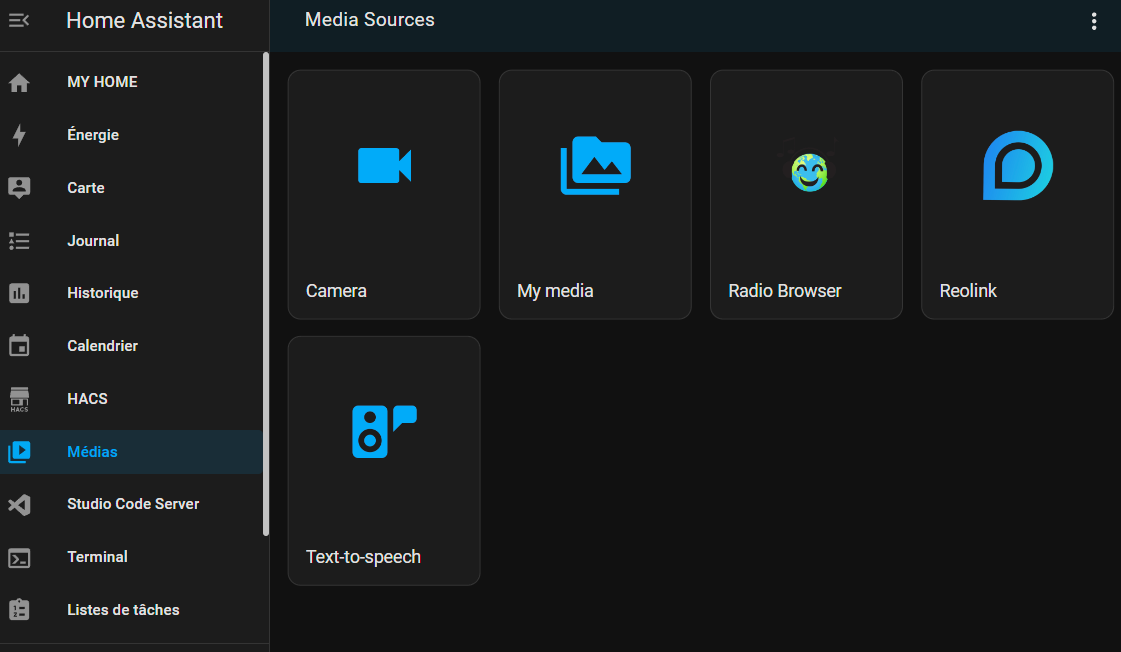The width and height of the screenshot is (1121, 652).
Task: Browse the My media folder card
Action: [x=595, y=194]
